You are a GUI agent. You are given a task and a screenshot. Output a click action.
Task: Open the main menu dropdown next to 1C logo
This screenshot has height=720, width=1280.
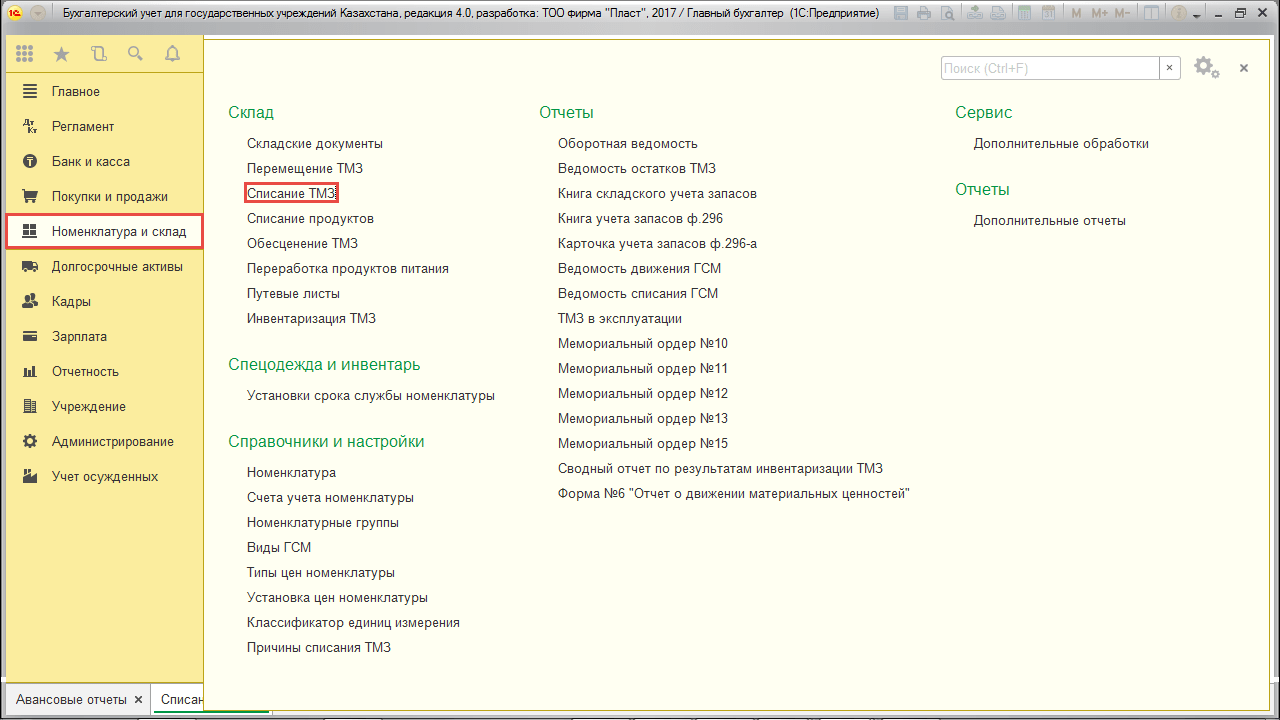(x=38, y=14)
